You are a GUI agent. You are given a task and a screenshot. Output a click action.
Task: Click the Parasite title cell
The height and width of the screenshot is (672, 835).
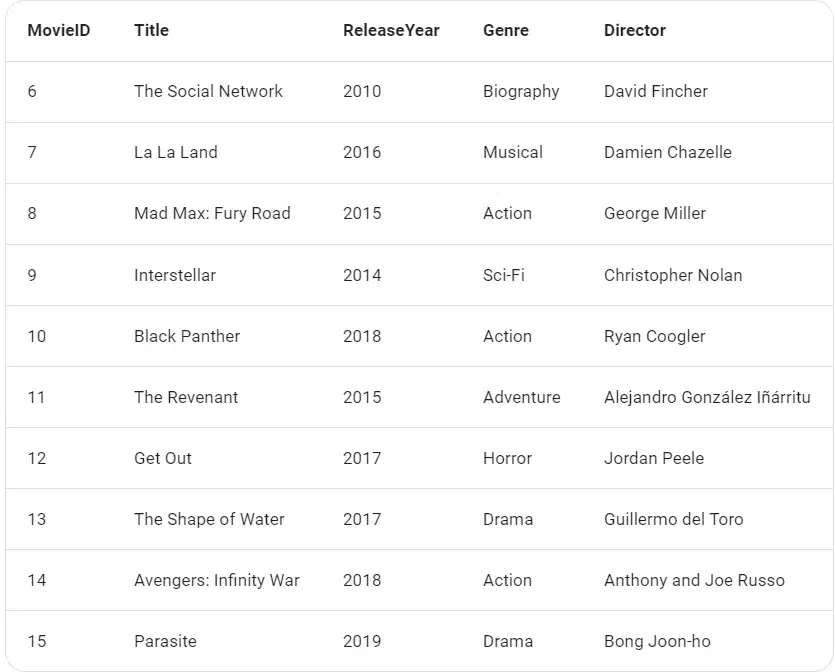click(165, 641)
